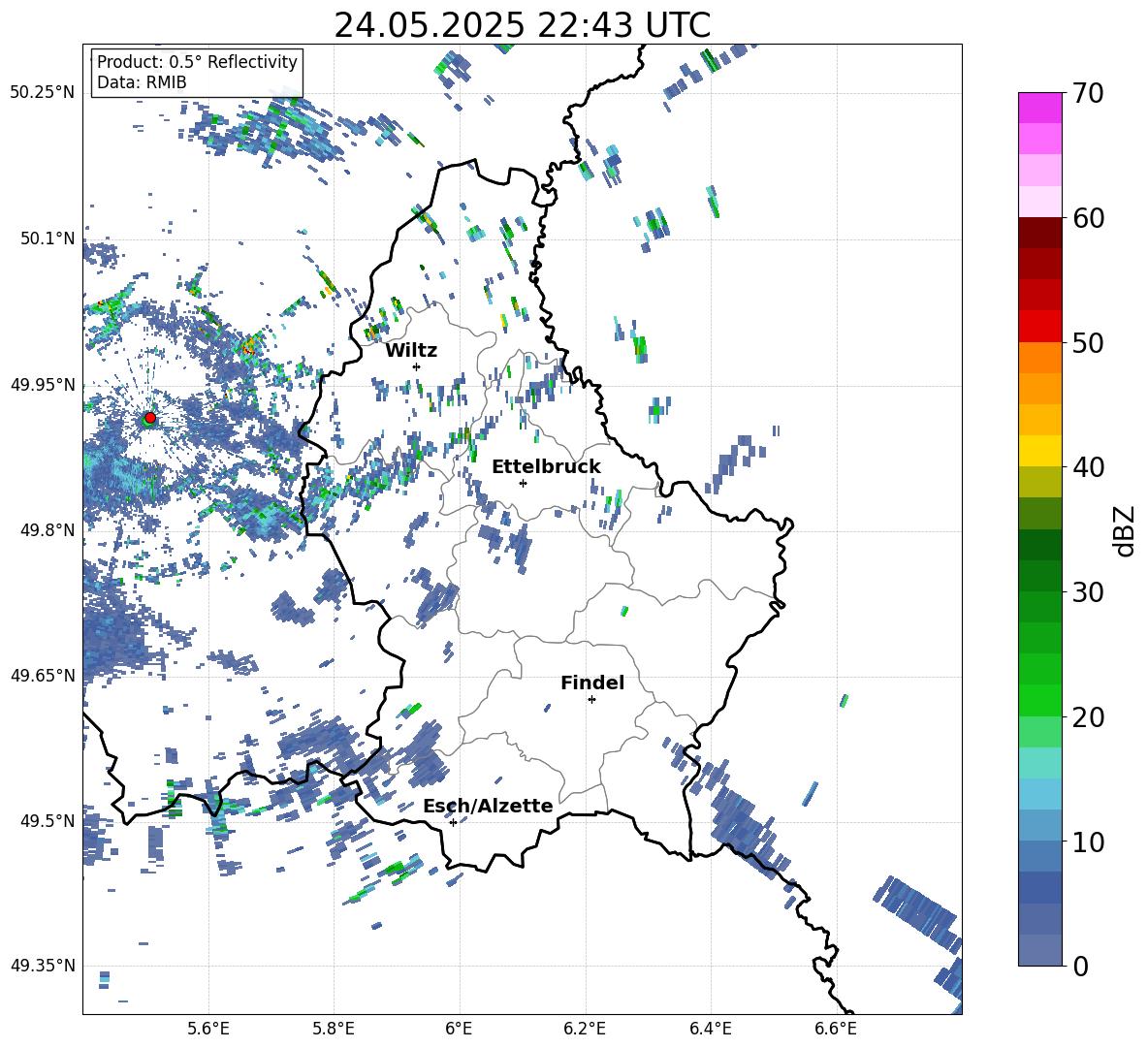Screen dimensions: 1148x1048
Task: Click the '40' colorbar tick label
Action: (1088, 467)
